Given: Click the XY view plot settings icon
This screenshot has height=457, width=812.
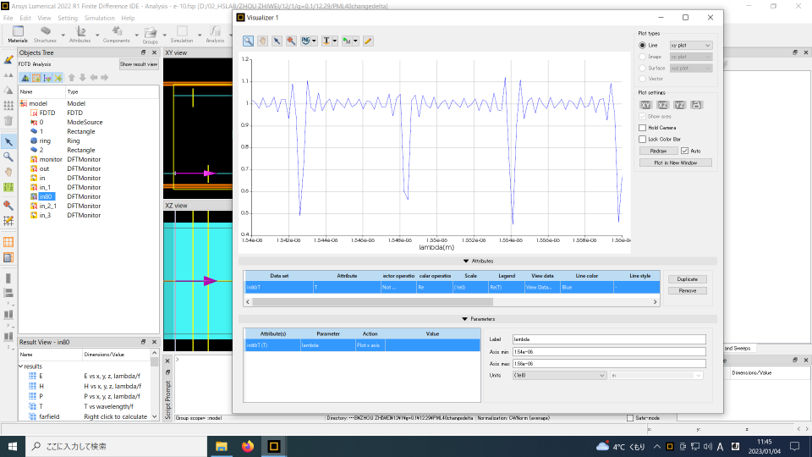Looking at the screenshot, I should [645, 105].
